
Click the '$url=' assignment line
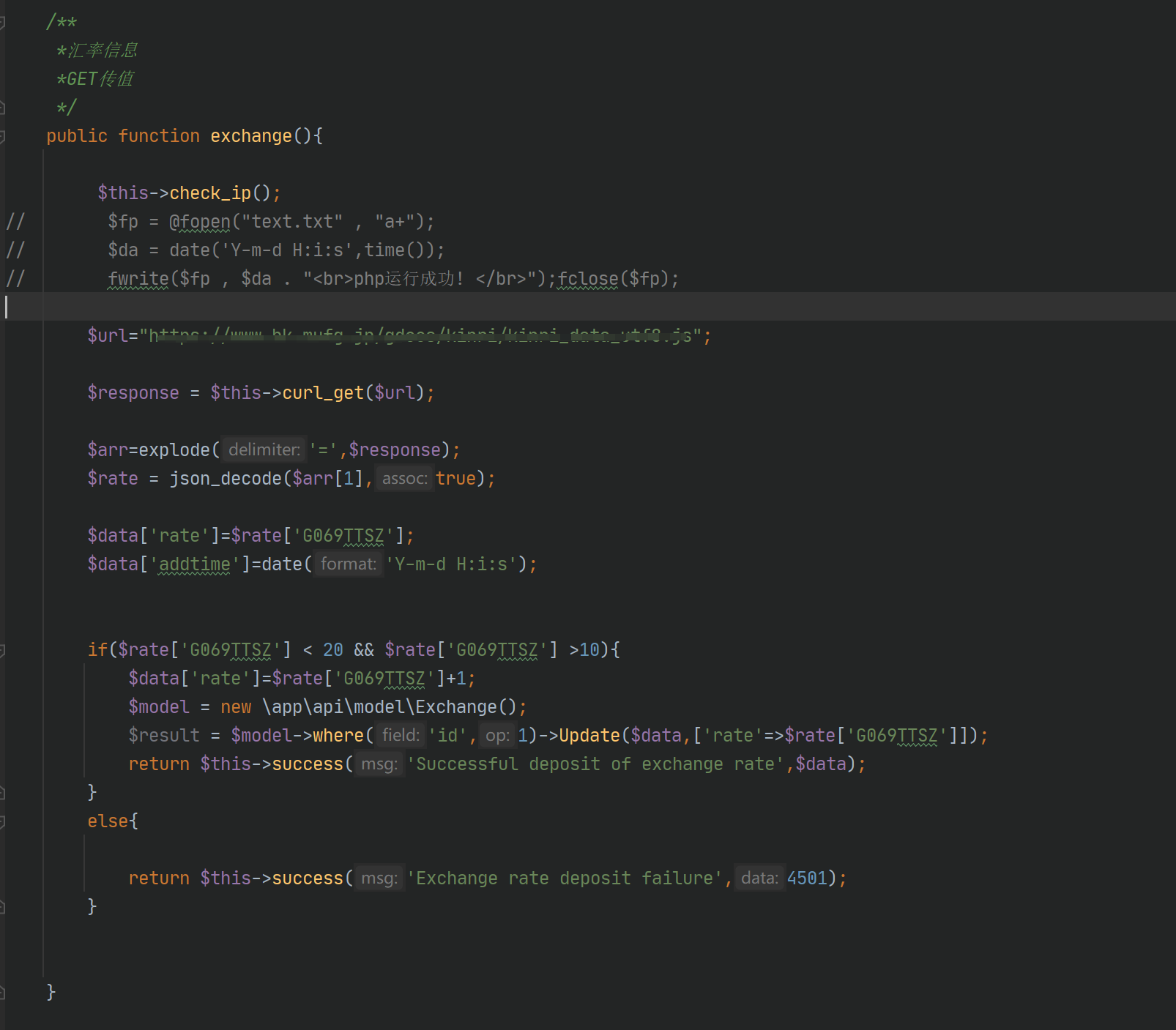click(399, 335)
